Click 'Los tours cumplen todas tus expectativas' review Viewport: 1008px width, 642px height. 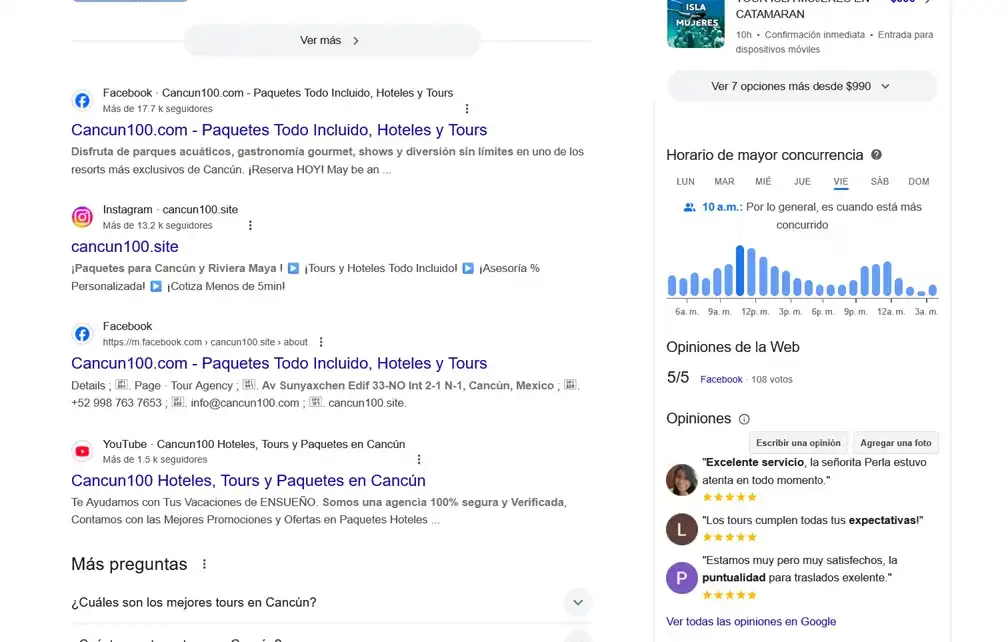(813, 521)
